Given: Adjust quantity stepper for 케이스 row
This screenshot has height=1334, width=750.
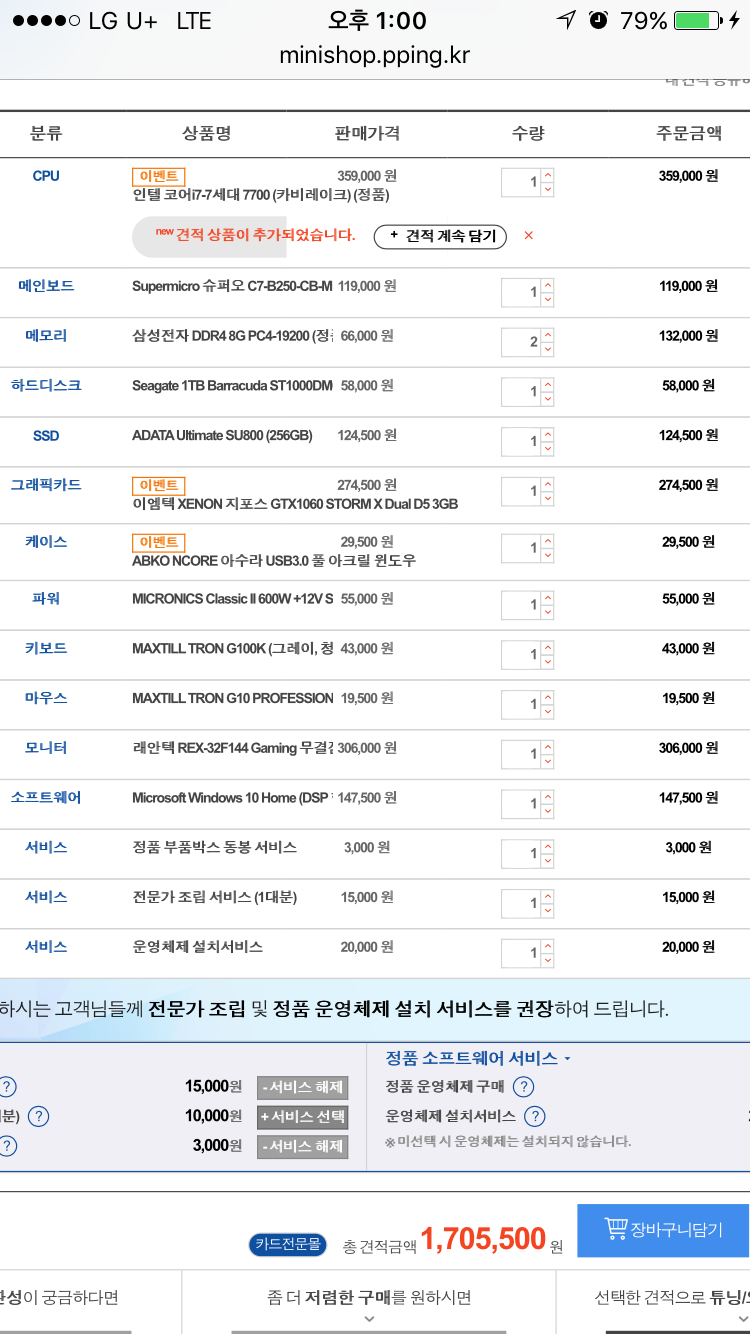Looking at the screenshot, I should click(548, 549).
